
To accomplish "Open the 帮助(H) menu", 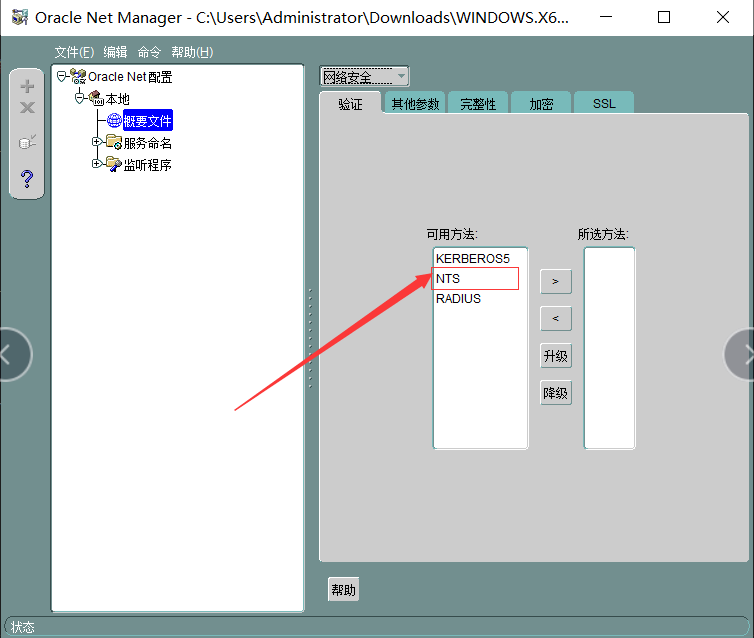I will coord(192,52).
